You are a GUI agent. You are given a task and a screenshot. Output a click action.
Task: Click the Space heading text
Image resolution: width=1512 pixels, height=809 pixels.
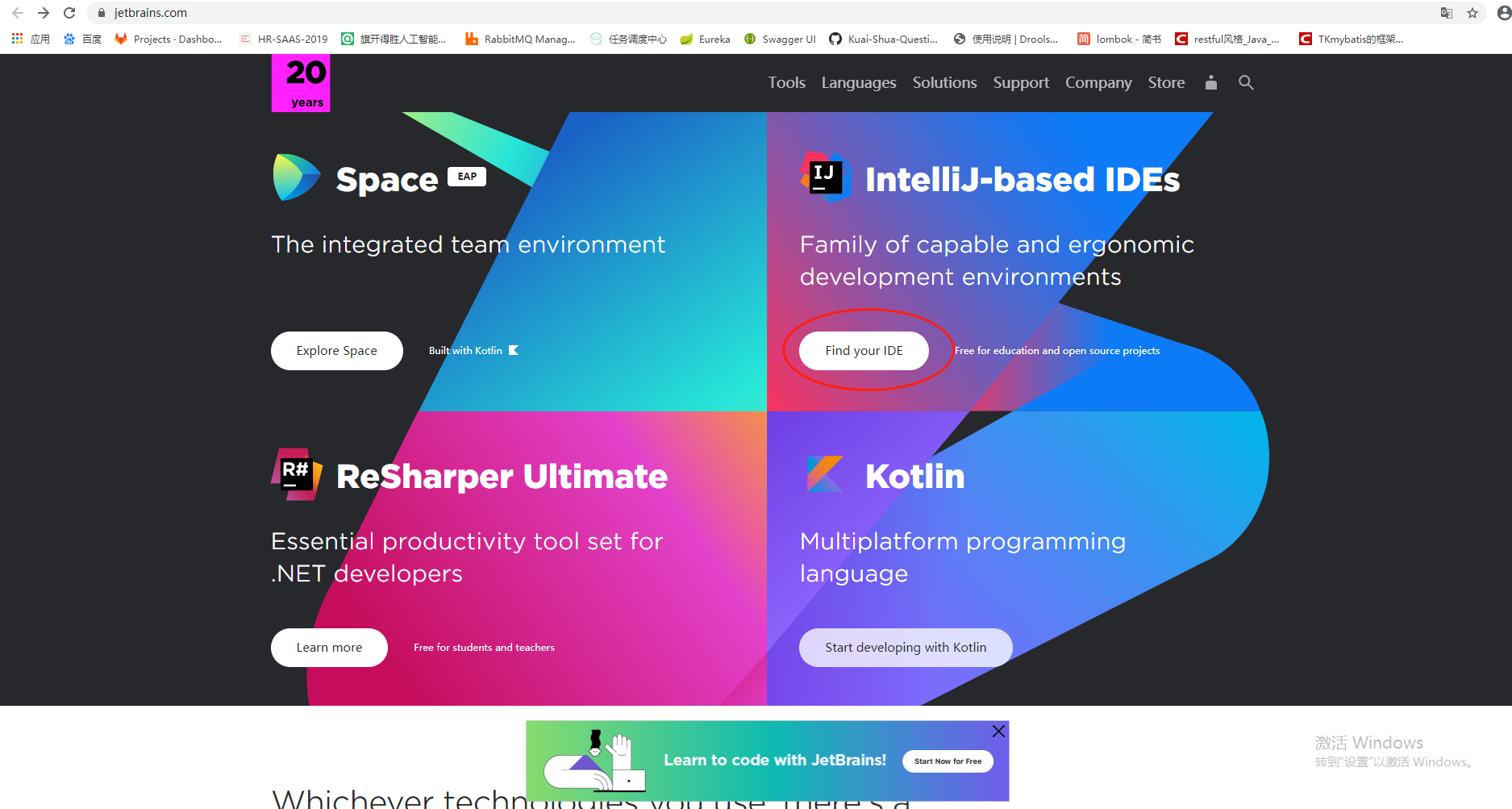pos(386,180)
